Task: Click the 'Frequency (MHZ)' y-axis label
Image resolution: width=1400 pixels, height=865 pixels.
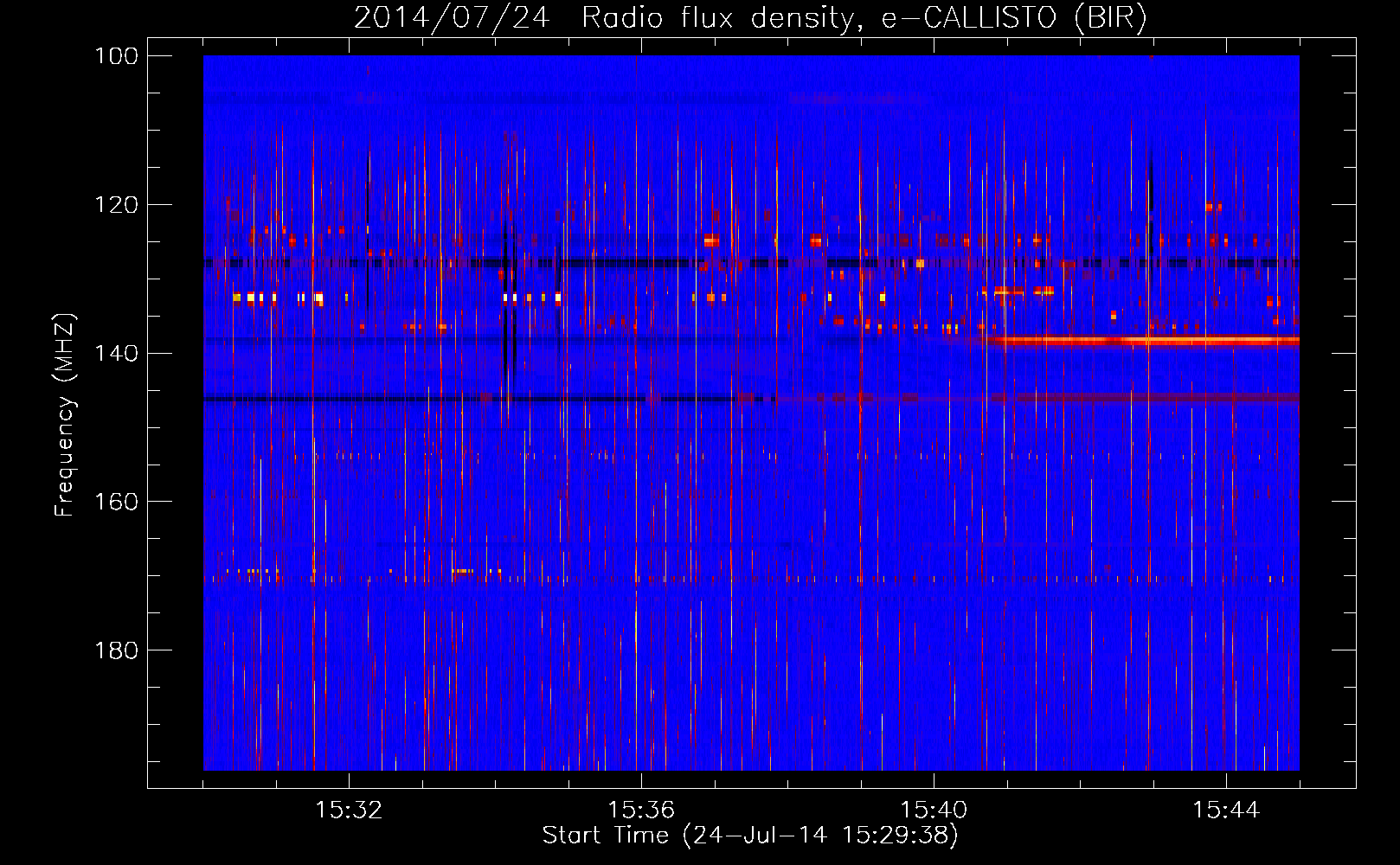Action: 65,414
